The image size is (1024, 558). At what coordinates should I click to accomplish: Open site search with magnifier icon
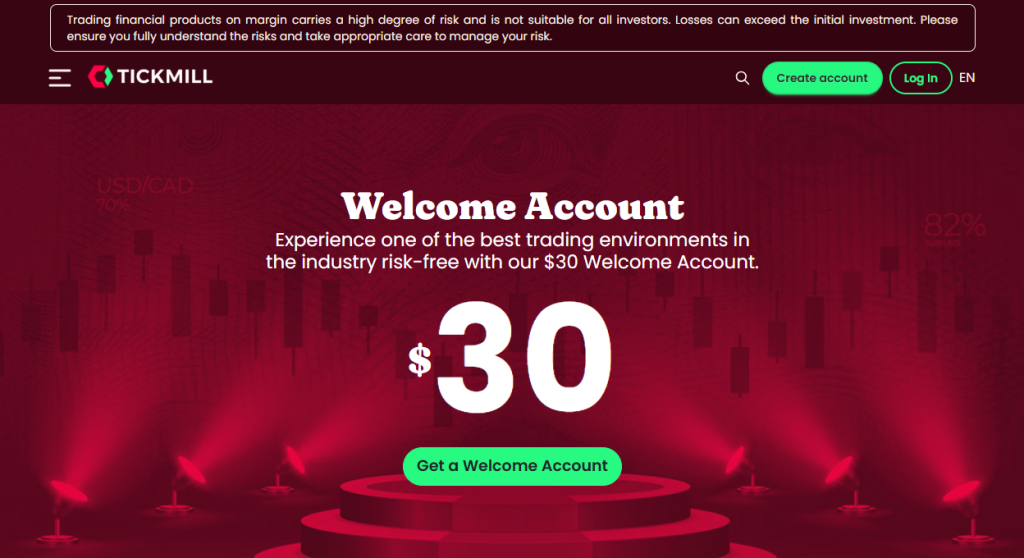[x=742, y=78]
